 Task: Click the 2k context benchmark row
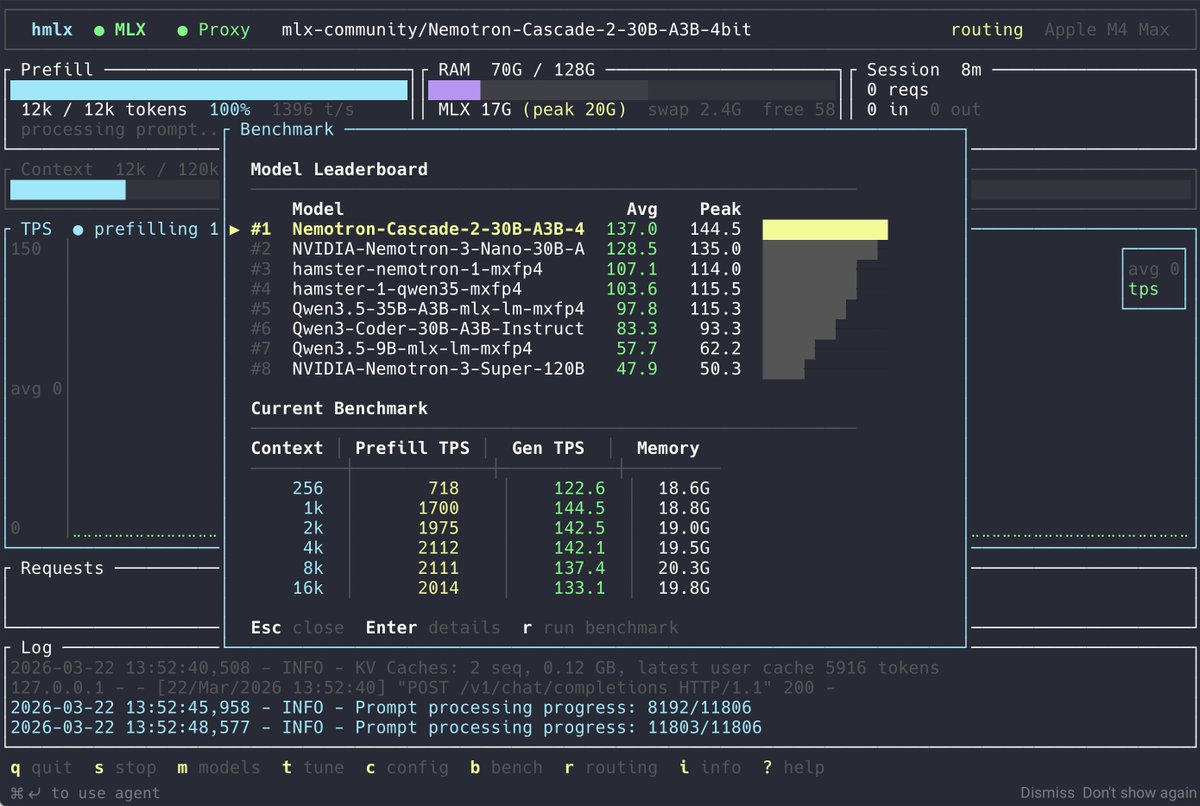click(x=485, y=528)
